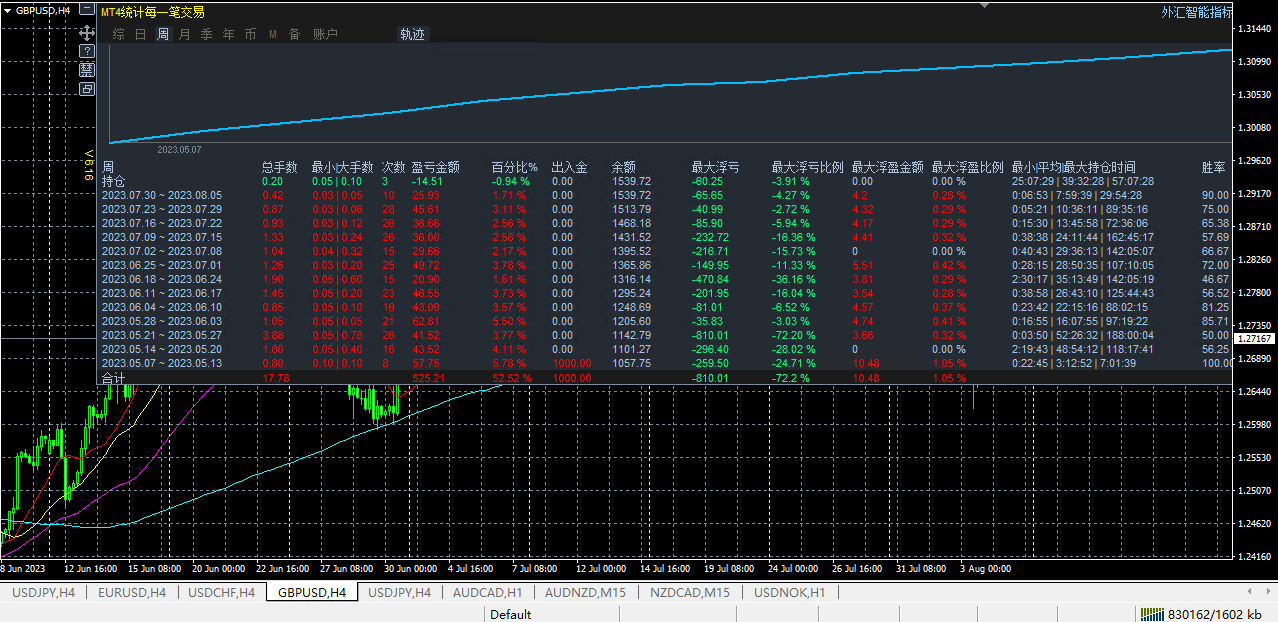Select the 周 weekly period option

[x=162, y=34]
